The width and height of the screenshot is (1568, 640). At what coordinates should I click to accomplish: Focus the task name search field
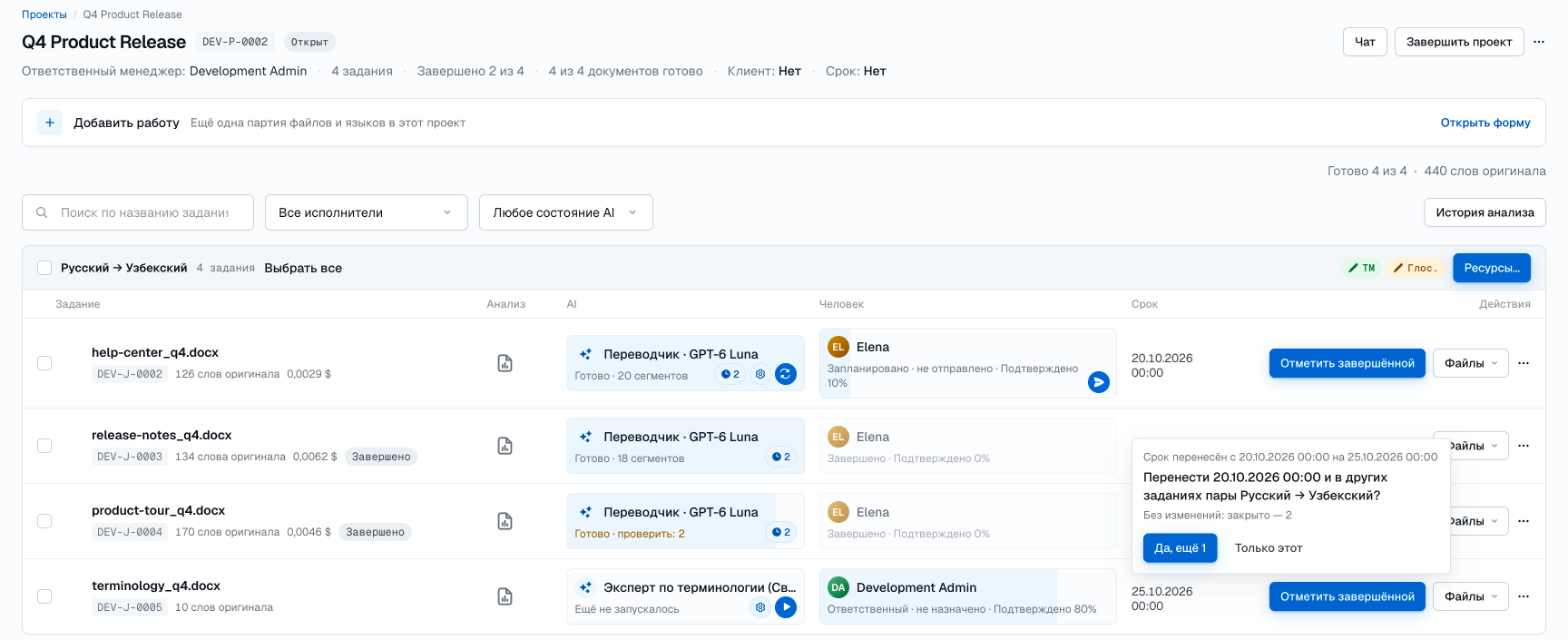point(138,213)
